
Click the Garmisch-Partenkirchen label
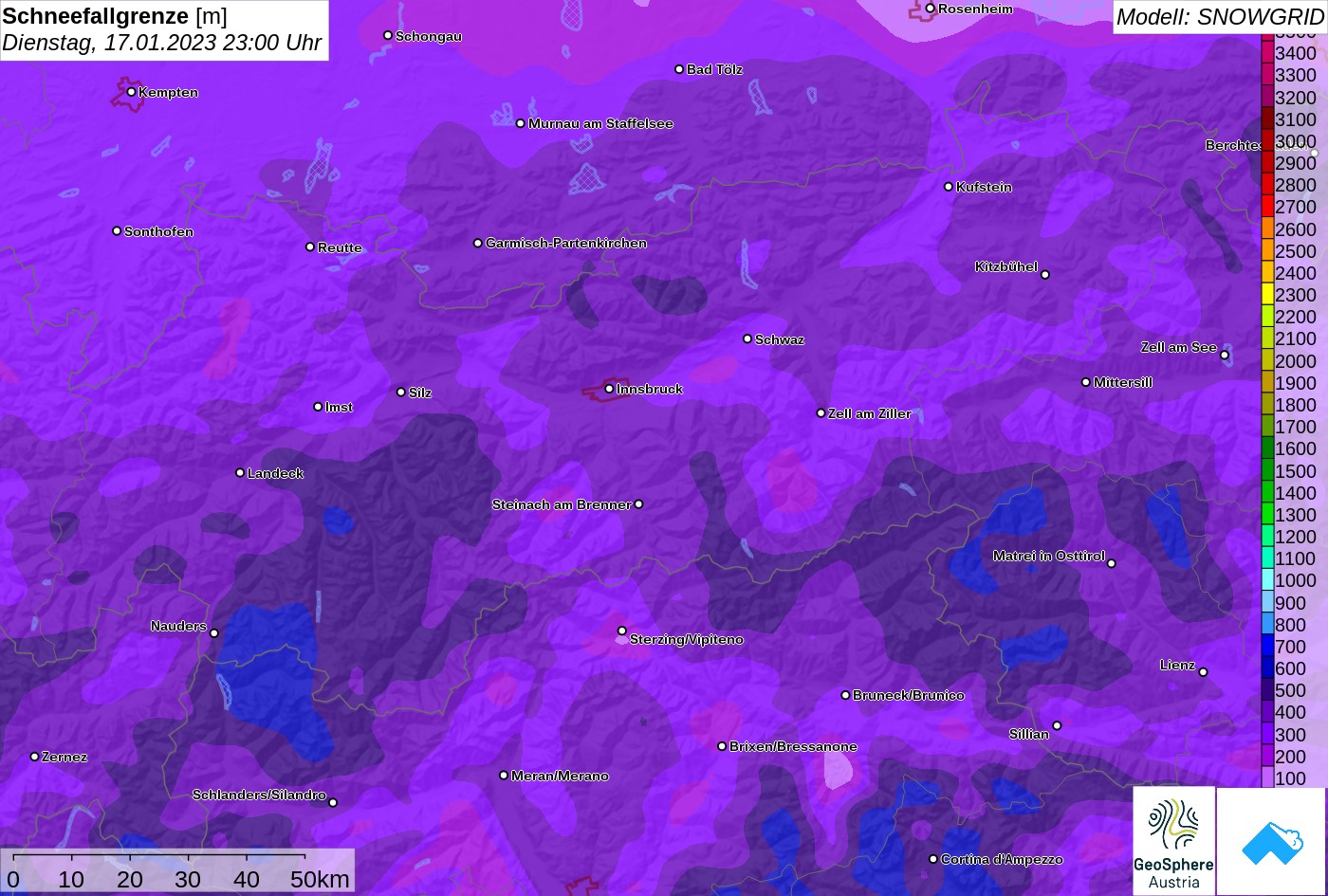(566, 244)
